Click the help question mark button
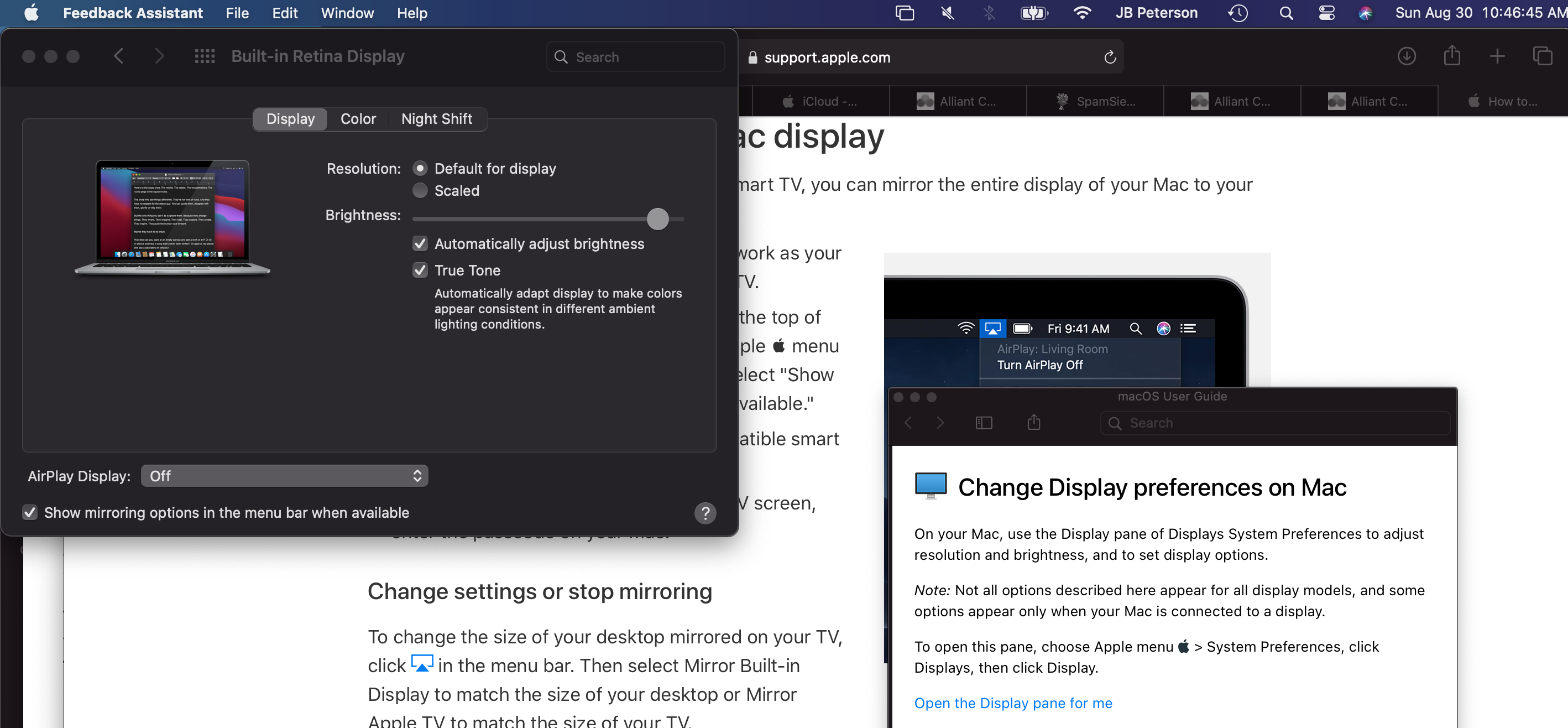 (705, 513)
